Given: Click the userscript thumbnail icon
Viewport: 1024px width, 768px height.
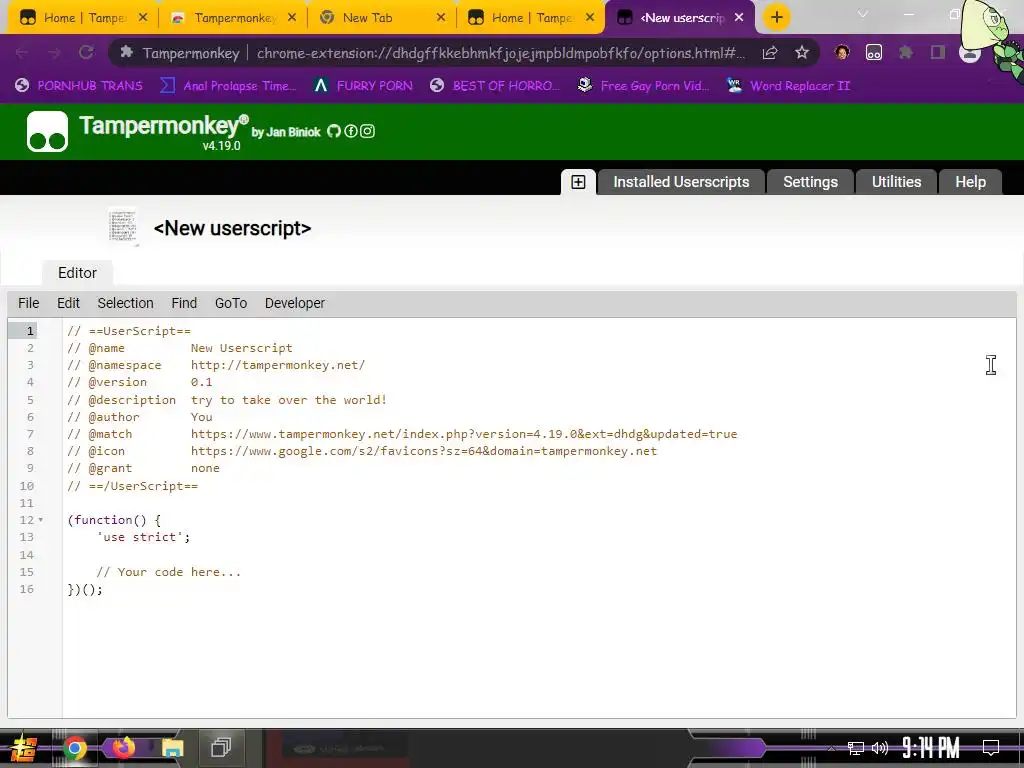Looking at the screenshot, I should [123, 227].
